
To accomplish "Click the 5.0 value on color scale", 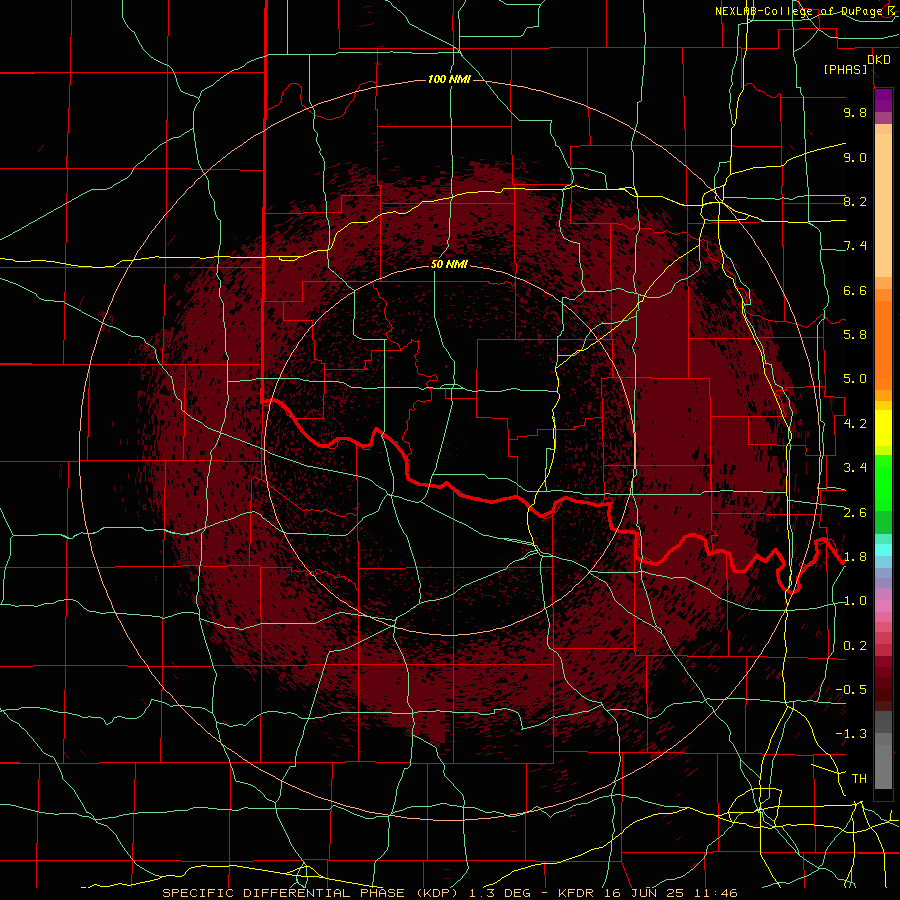I will pyautogui.click(x=855, y=379).
